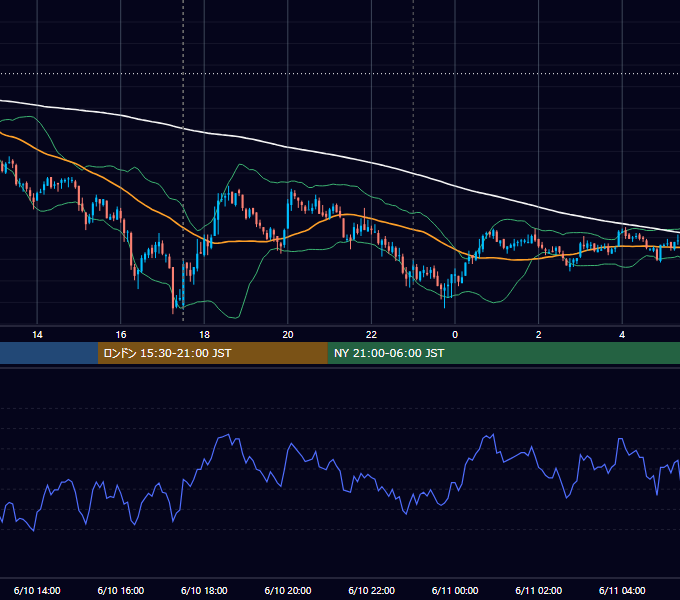Viewport: 680px width, 600px height.
Task: Click the 22 hour label on price chart axis
Action: (371, 335)
